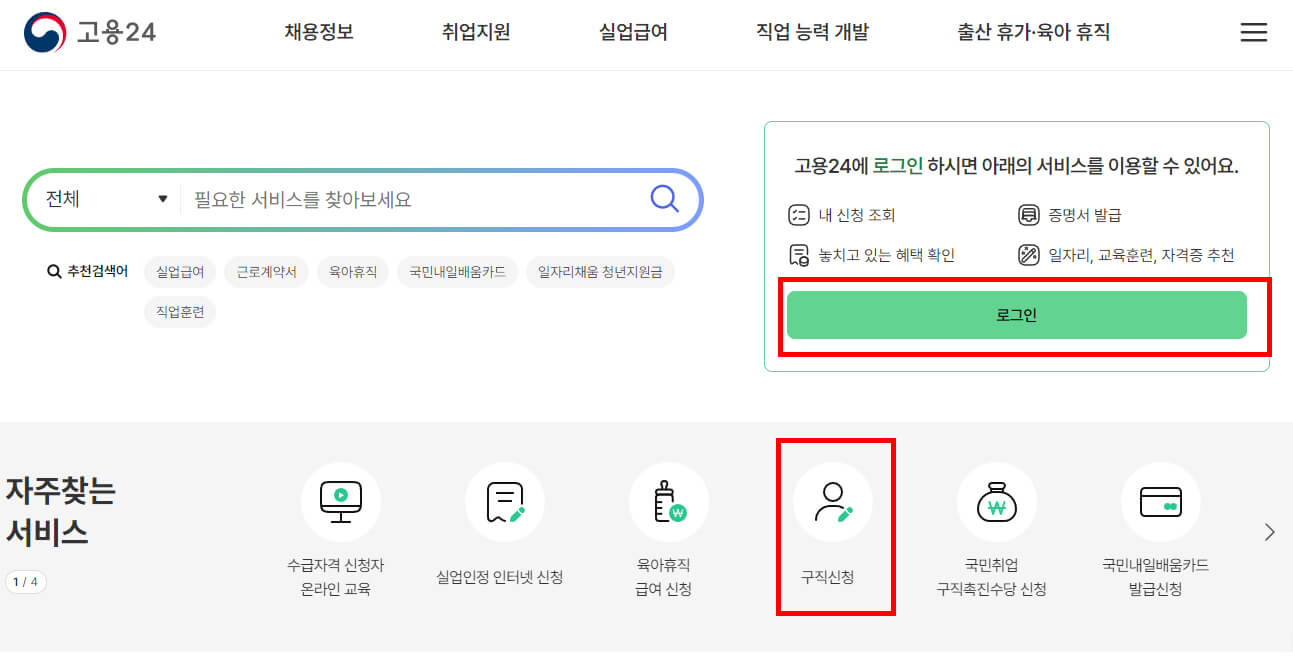Open 수급자격 신청자 온라인 교육 monitor icon
This screenshot has height=661, width=1293.
[342, 502]
